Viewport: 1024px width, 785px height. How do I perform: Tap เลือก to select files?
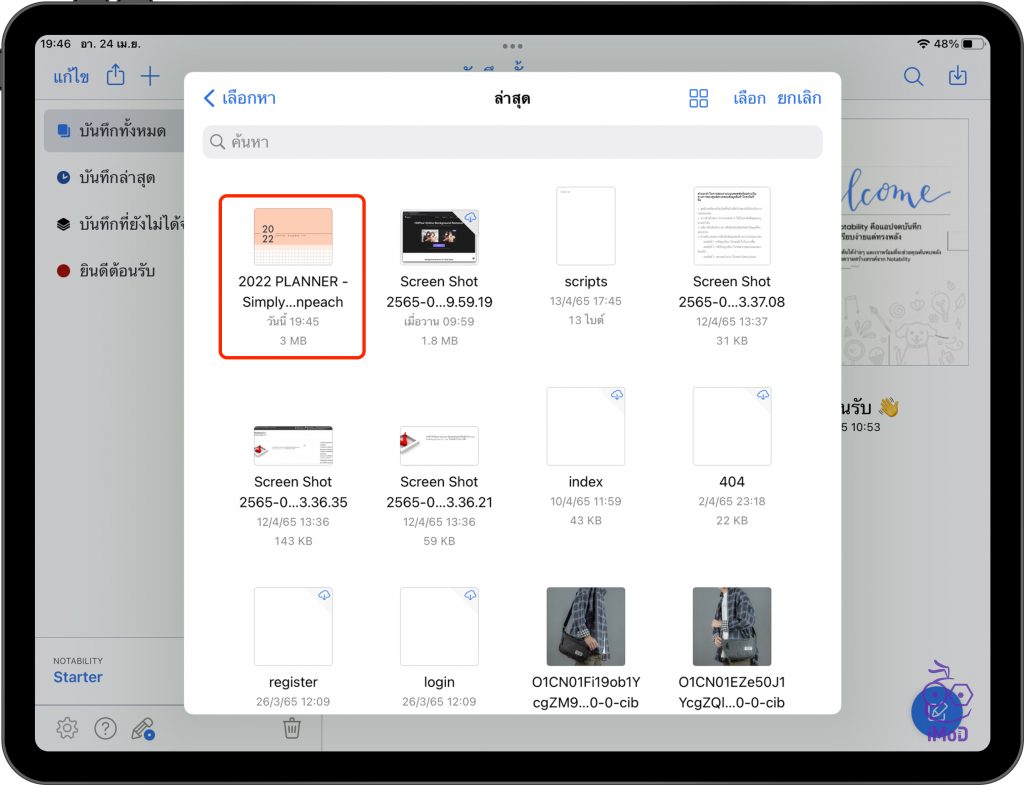[749, 98]
